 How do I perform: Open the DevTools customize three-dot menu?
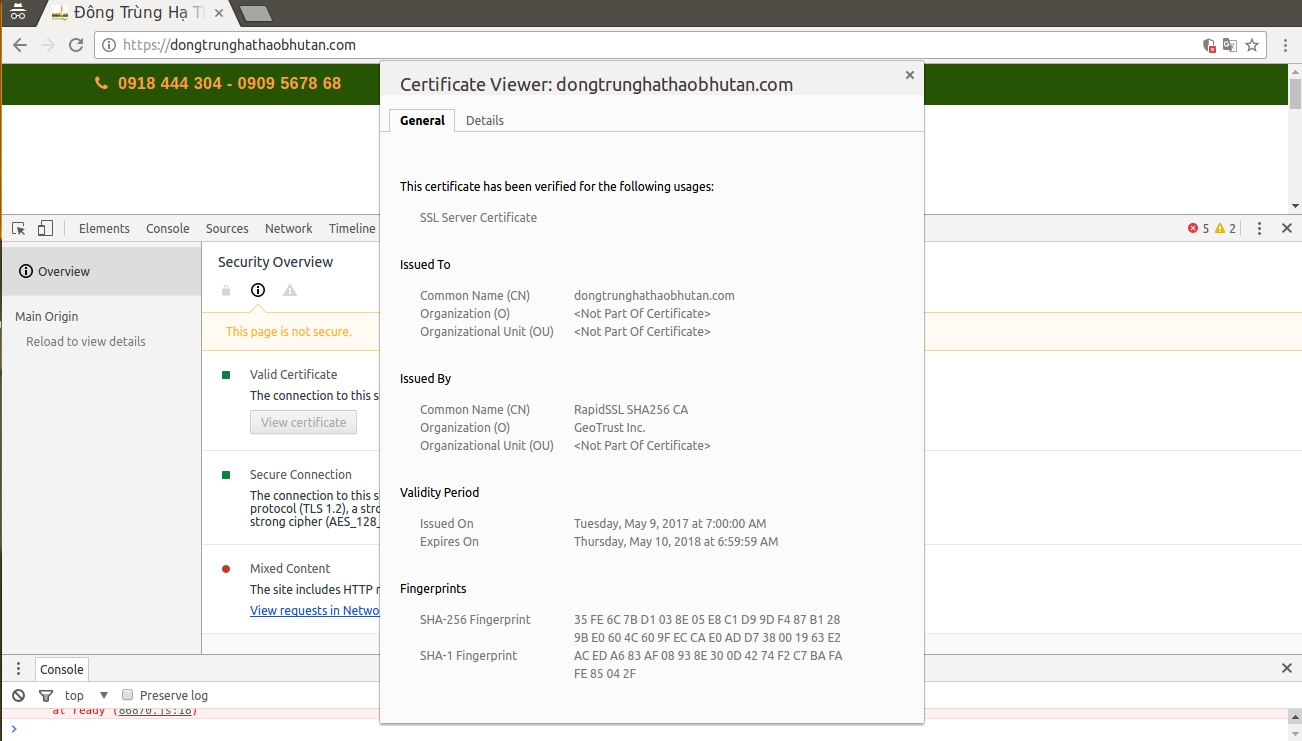click(x=1260, y=228)
